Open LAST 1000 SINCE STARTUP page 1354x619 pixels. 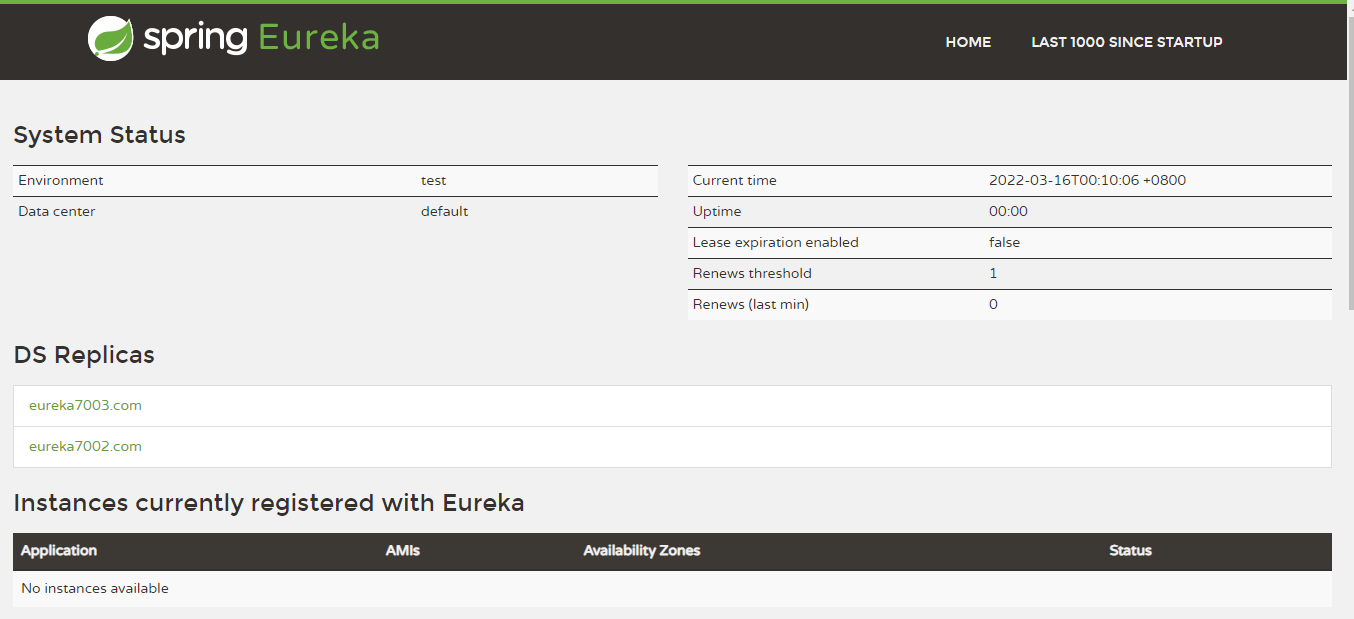click(x=1127, y=42)
